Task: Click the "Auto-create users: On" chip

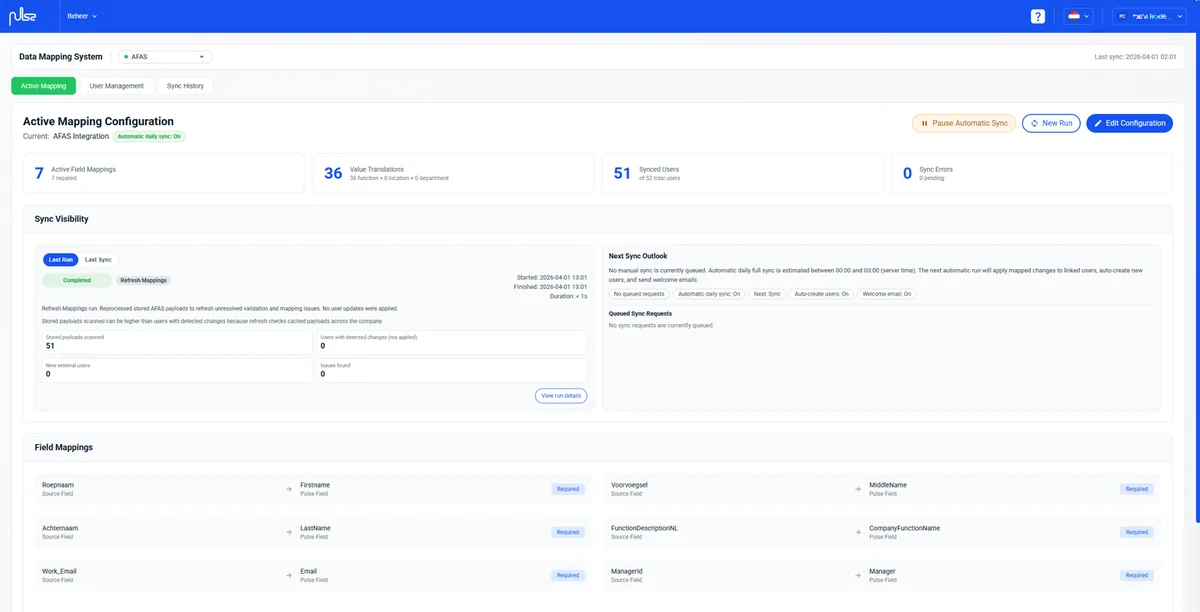Action: (821, 294)
